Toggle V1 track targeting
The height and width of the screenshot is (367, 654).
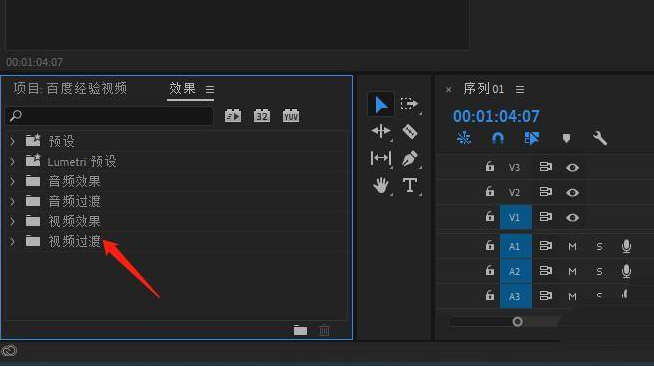coord(516,217)
